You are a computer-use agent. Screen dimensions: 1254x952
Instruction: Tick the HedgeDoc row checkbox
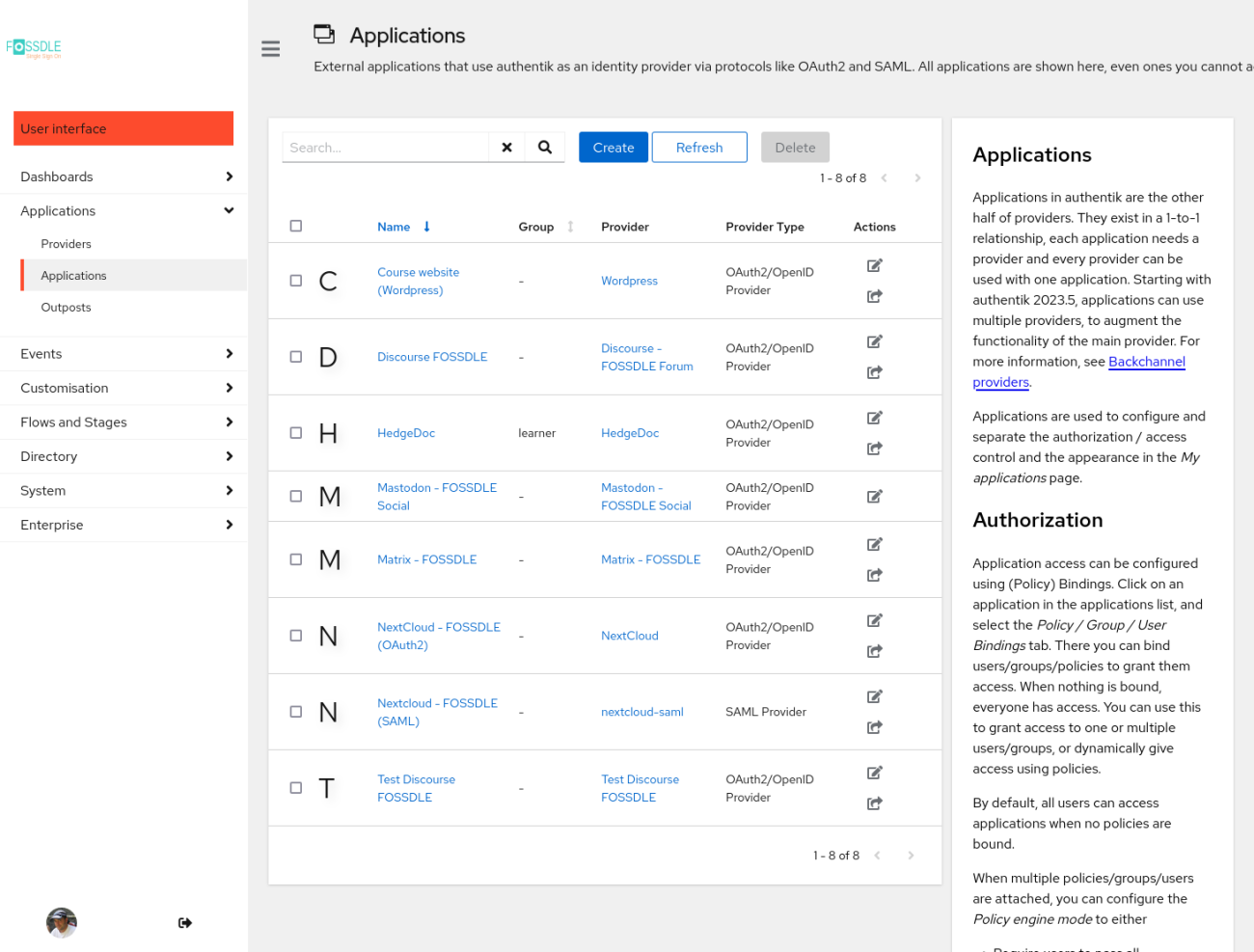pos(296,433)
